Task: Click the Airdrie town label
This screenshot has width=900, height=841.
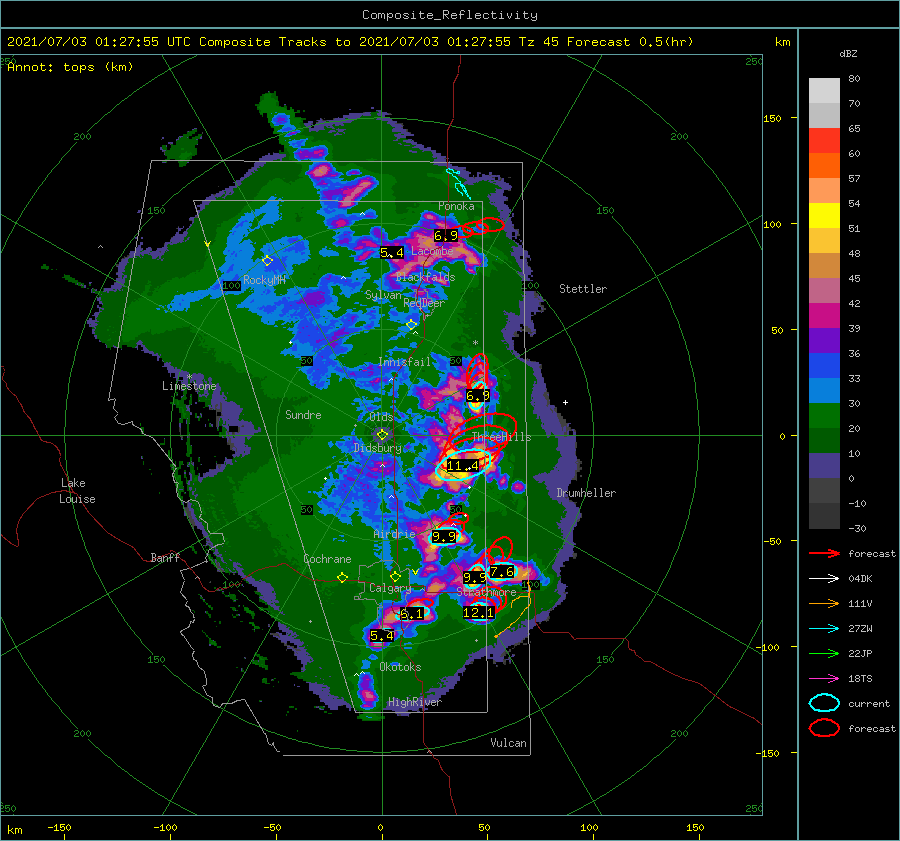Action: coord(394,534)
